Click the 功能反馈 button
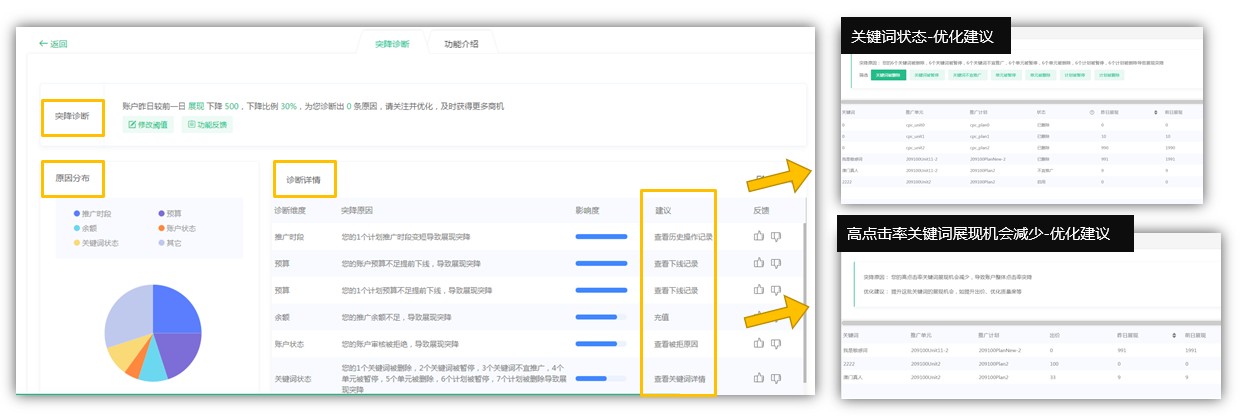Image resolution: width=1243 pixels, height=416 pixels. coord(207,125)
